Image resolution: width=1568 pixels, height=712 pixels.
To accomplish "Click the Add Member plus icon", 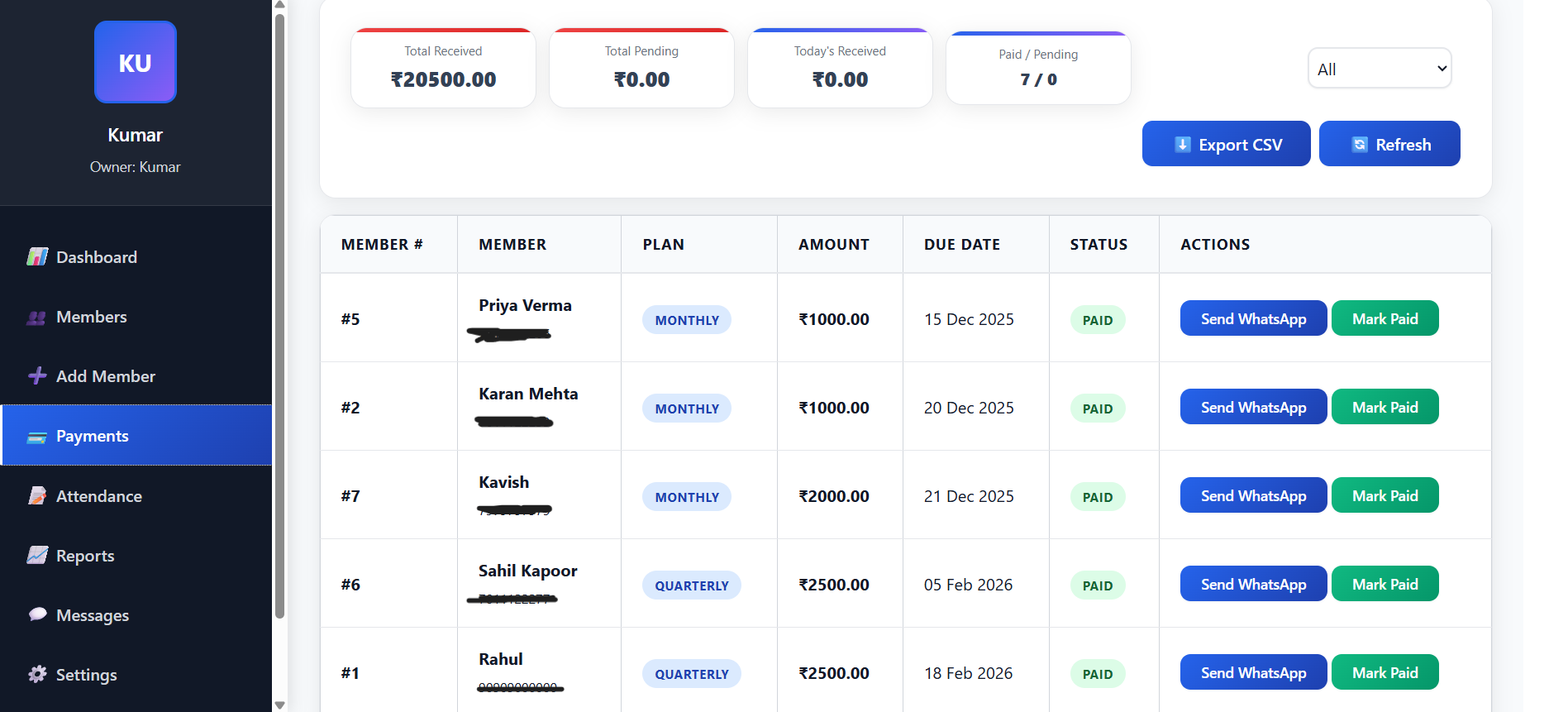I will 37,376.
